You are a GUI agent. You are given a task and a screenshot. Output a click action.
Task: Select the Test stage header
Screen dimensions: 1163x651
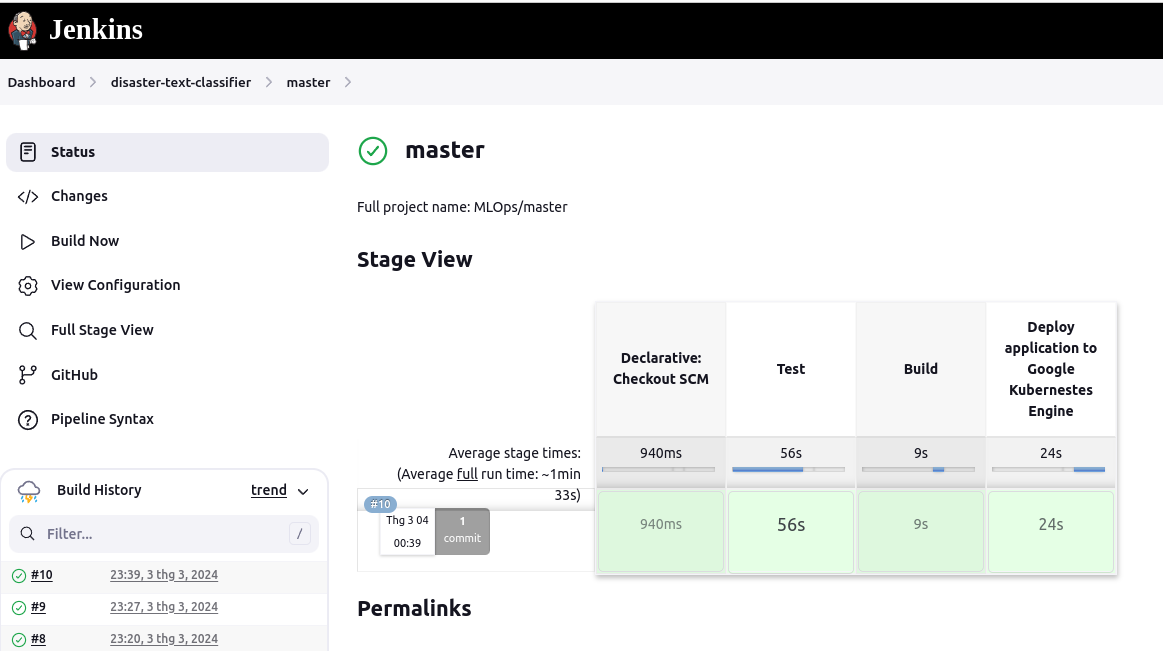click(x=791, y=369)
